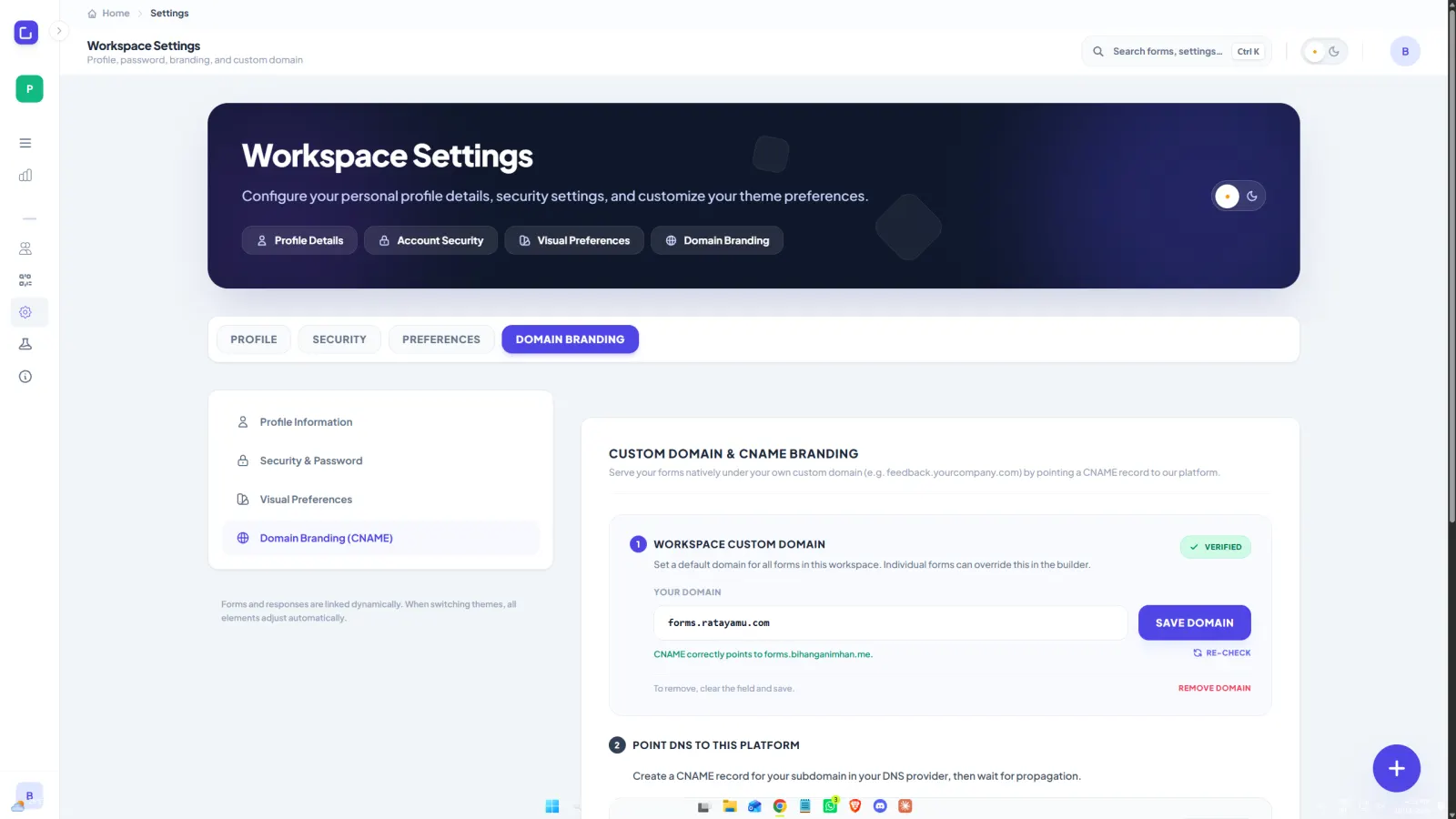Select the settings gear sidebar icon
Image resolution: width=1456 pixels, height=819 pixels.
point(25,312)
